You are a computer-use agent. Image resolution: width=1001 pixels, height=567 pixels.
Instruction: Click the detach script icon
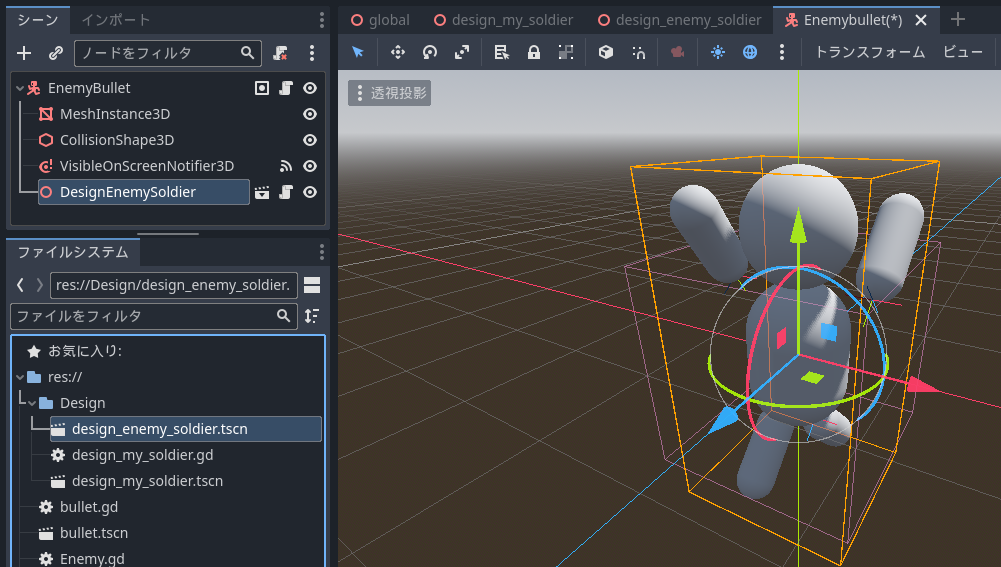click(281, 53)
